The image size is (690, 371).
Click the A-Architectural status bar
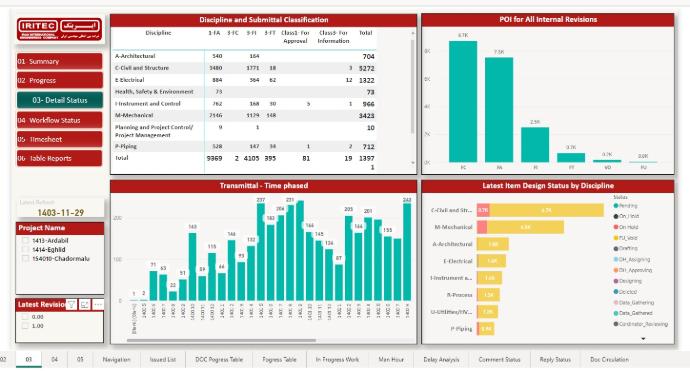coord(492,244)
